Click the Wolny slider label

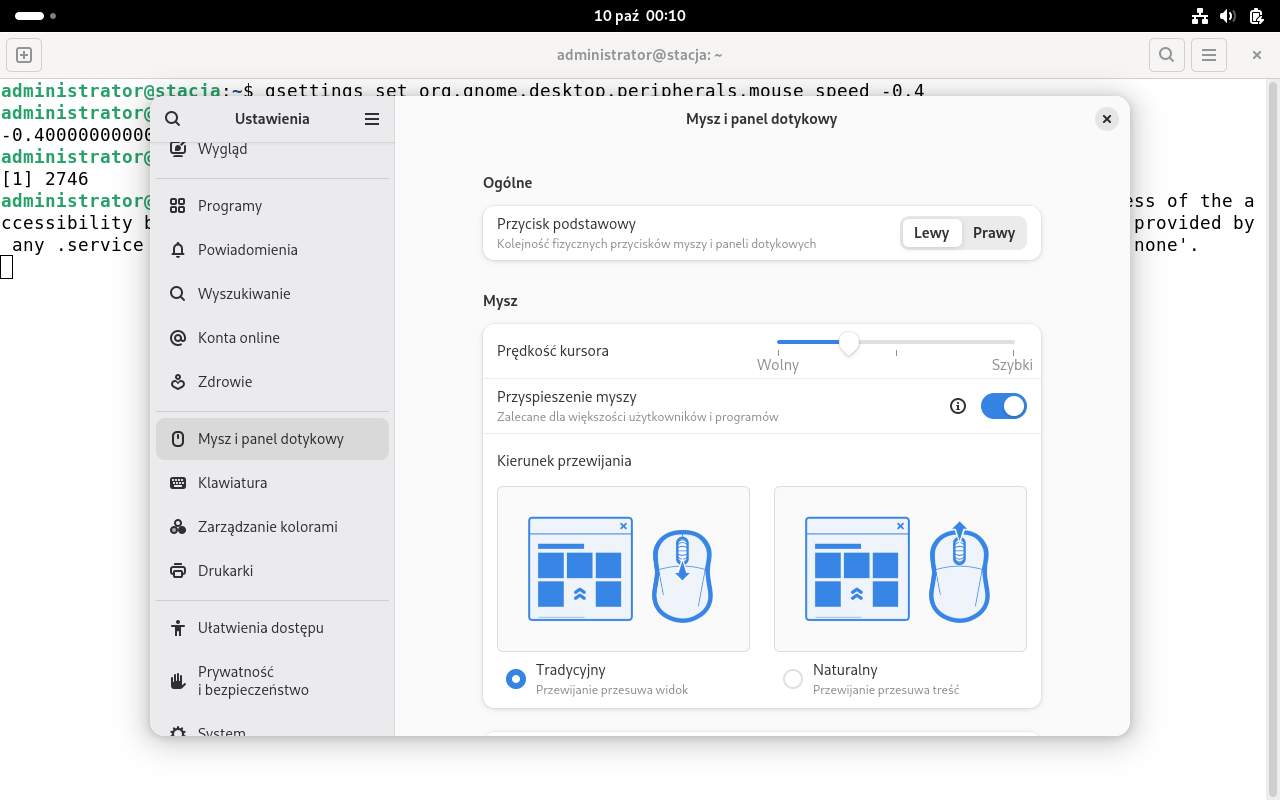pos(778,365)
